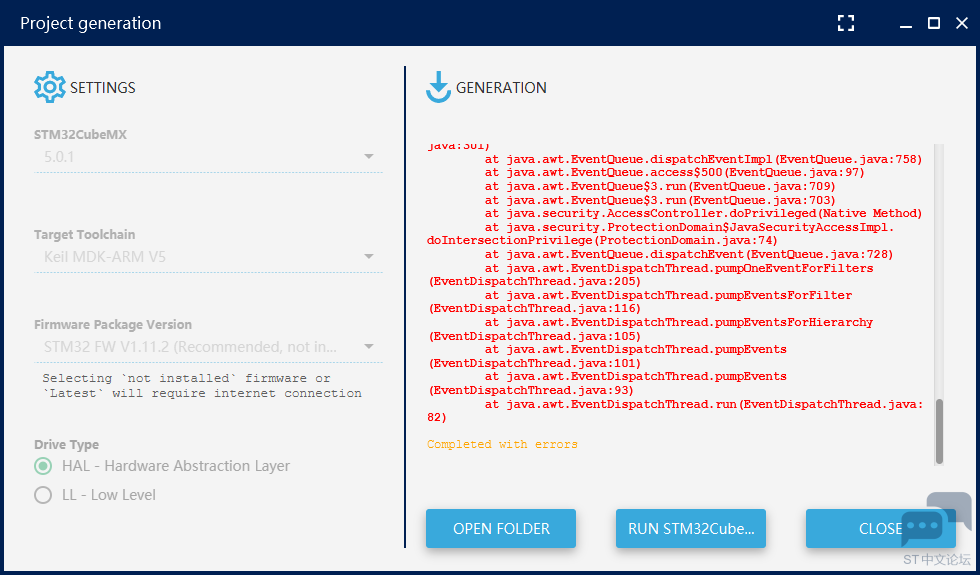The height and width of the screenshot is (575, 980).
Task: Click the 'Drive Type' label
Action: [66, 444]
